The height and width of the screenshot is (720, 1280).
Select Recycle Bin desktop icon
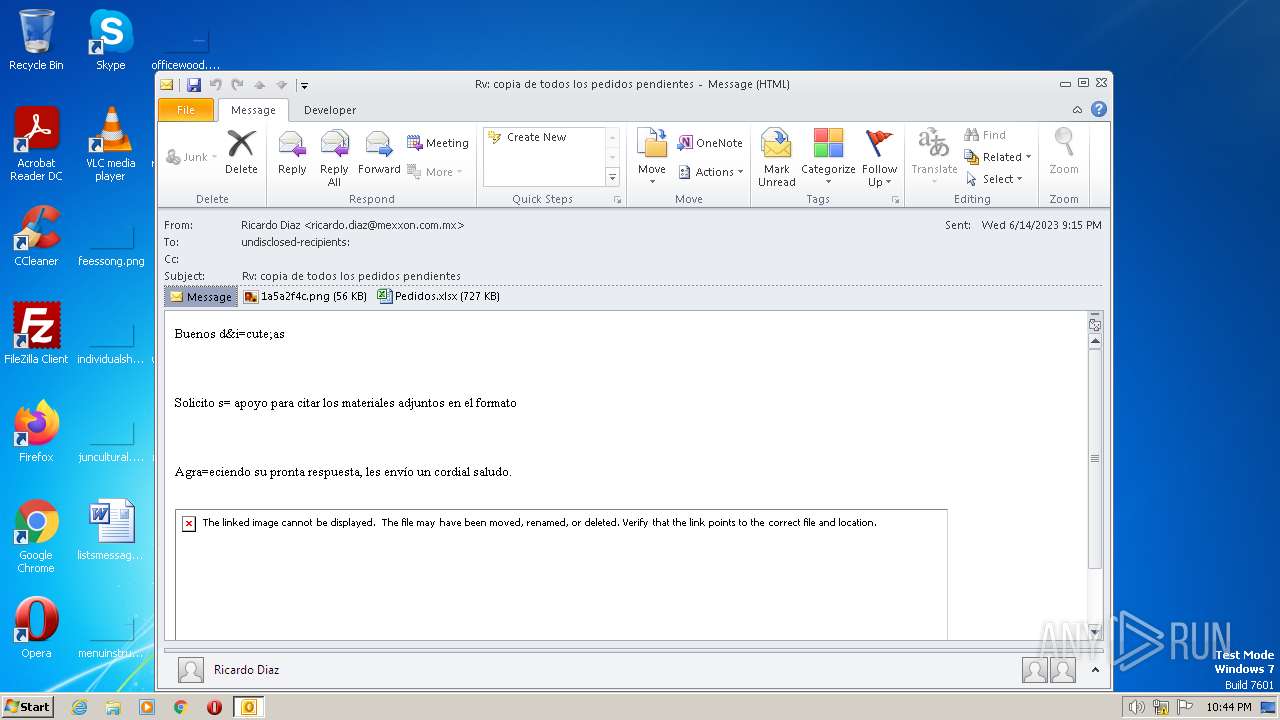[x=36, y=40]
